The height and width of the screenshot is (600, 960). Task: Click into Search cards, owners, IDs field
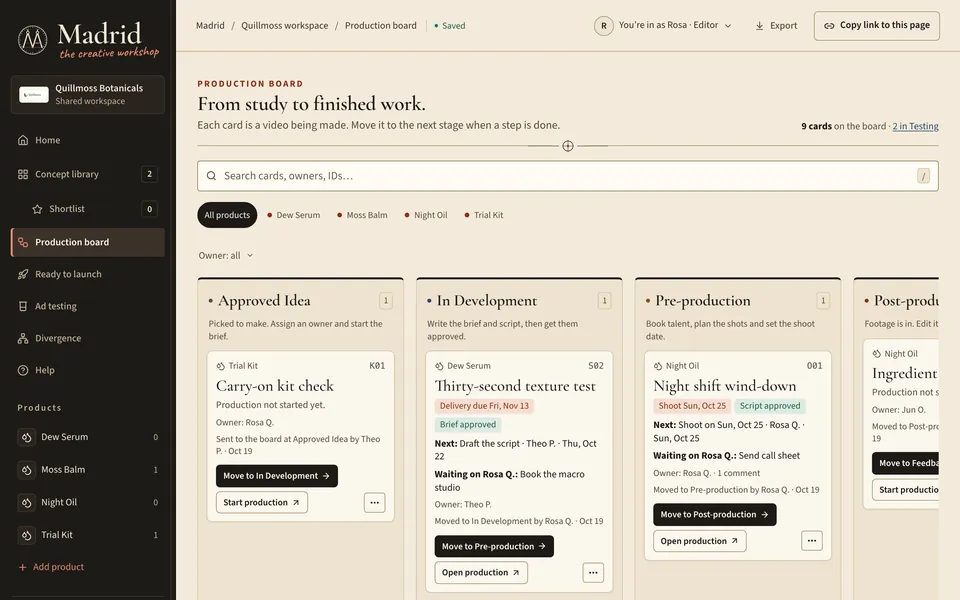tap(568, 176)
